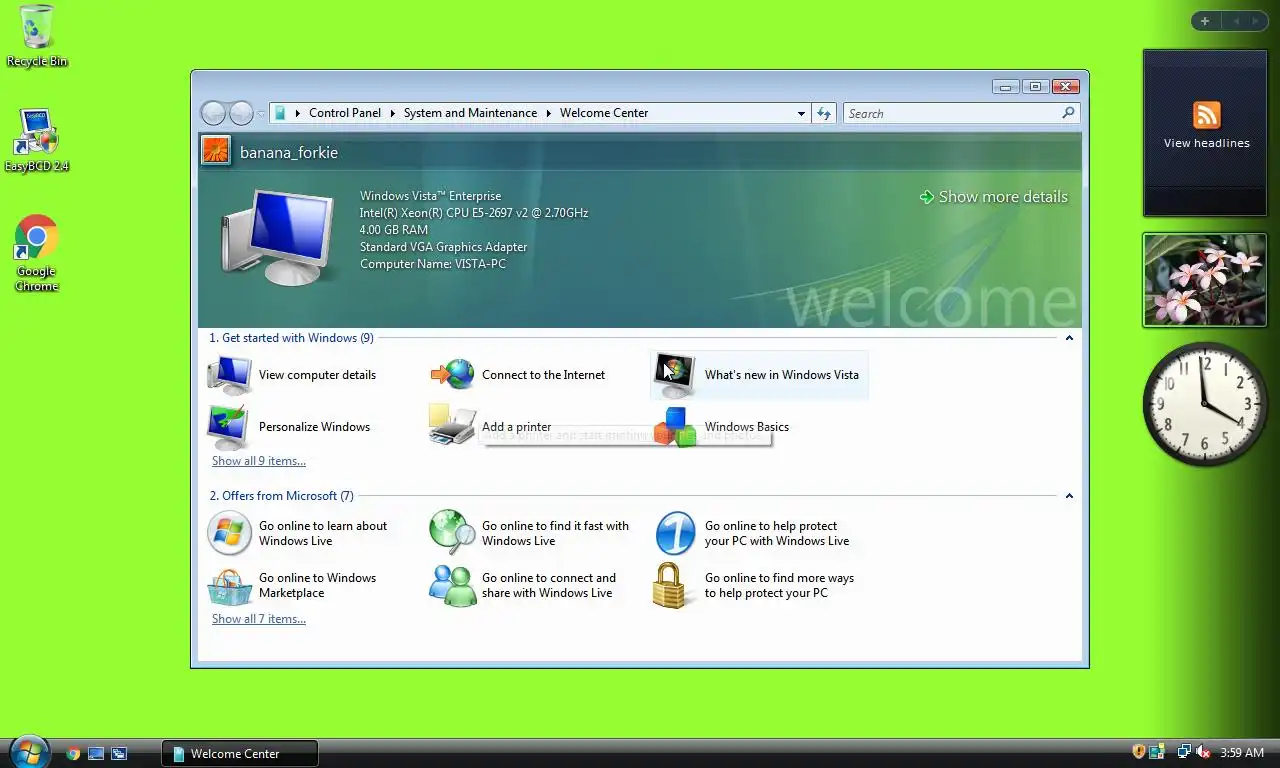This screenshot has height=768, width=1280.
Task: Select the EasyBCD 2.4 desktop shortcut
Action: click(x=37, y=141)
